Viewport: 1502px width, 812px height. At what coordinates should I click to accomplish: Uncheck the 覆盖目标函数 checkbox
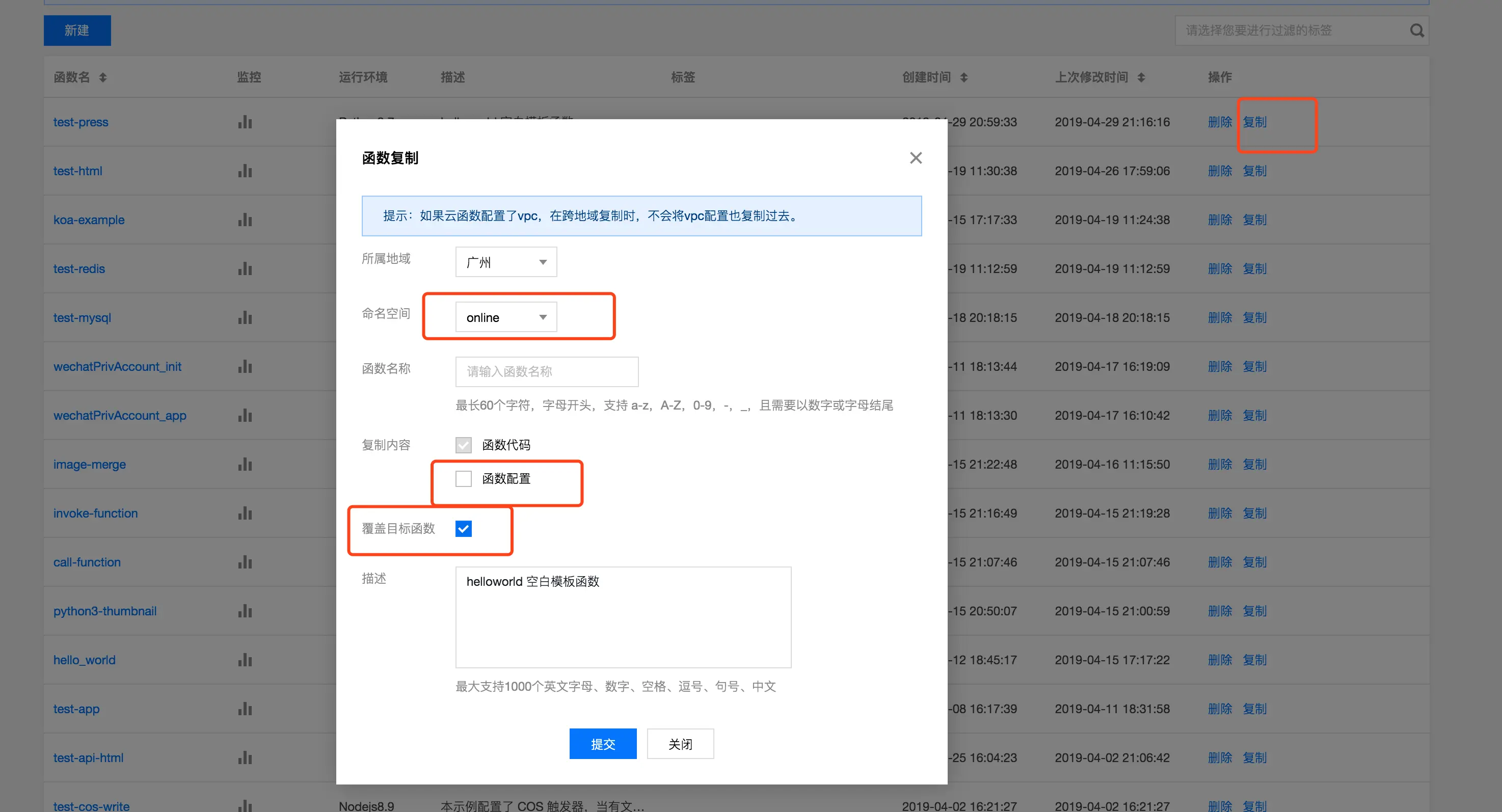pos(464,529)
